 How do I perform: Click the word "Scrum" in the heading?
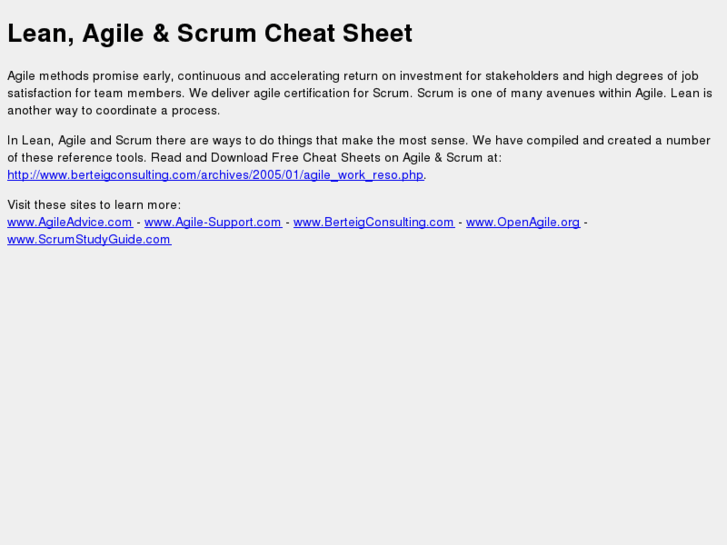click(x=217, y=34)
